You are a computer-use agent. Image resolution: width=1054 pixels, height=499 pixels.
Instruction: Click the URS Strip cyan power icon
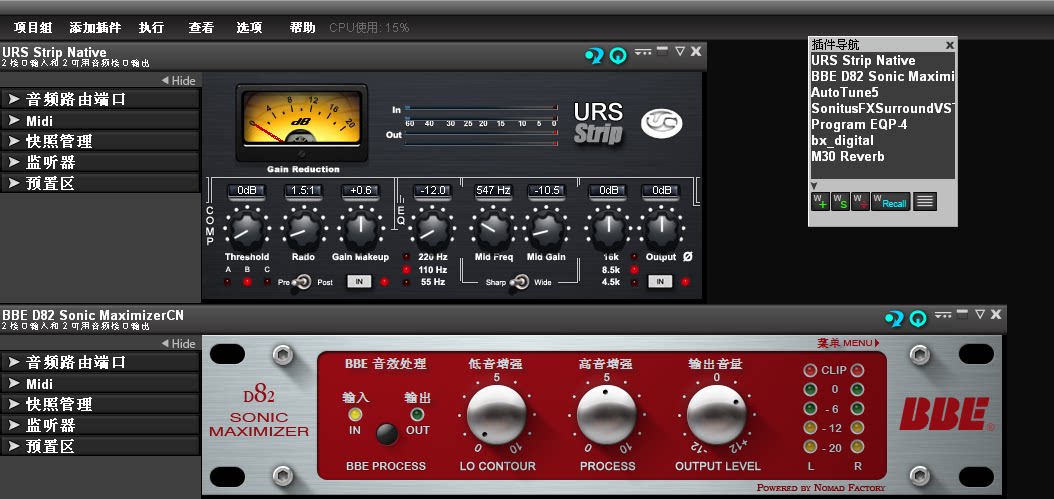point(617,56)
